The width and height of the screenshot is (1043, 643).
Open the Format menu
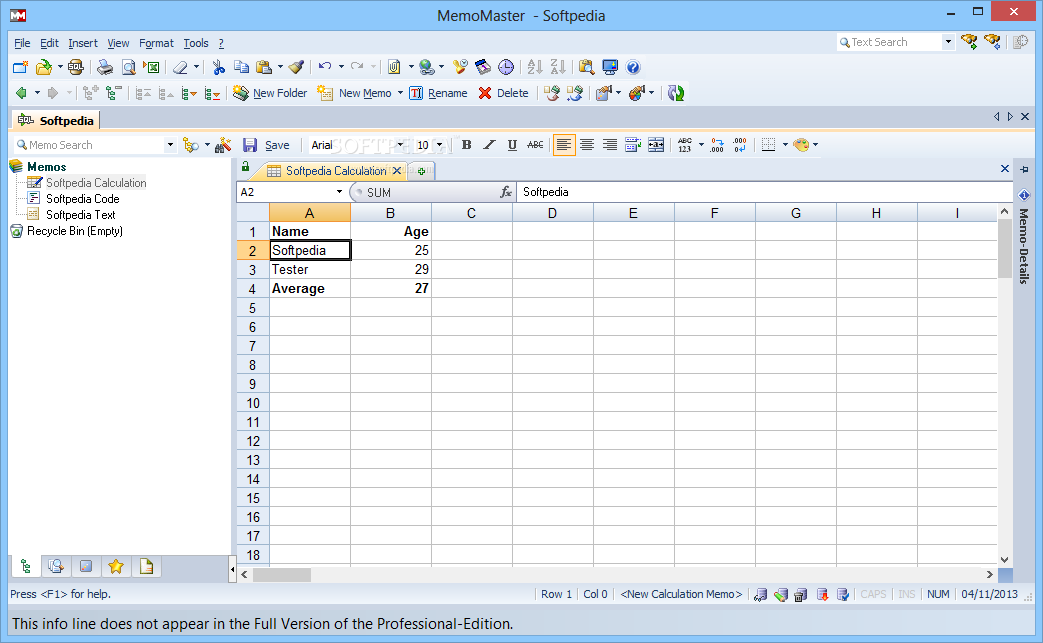point(156,43)
